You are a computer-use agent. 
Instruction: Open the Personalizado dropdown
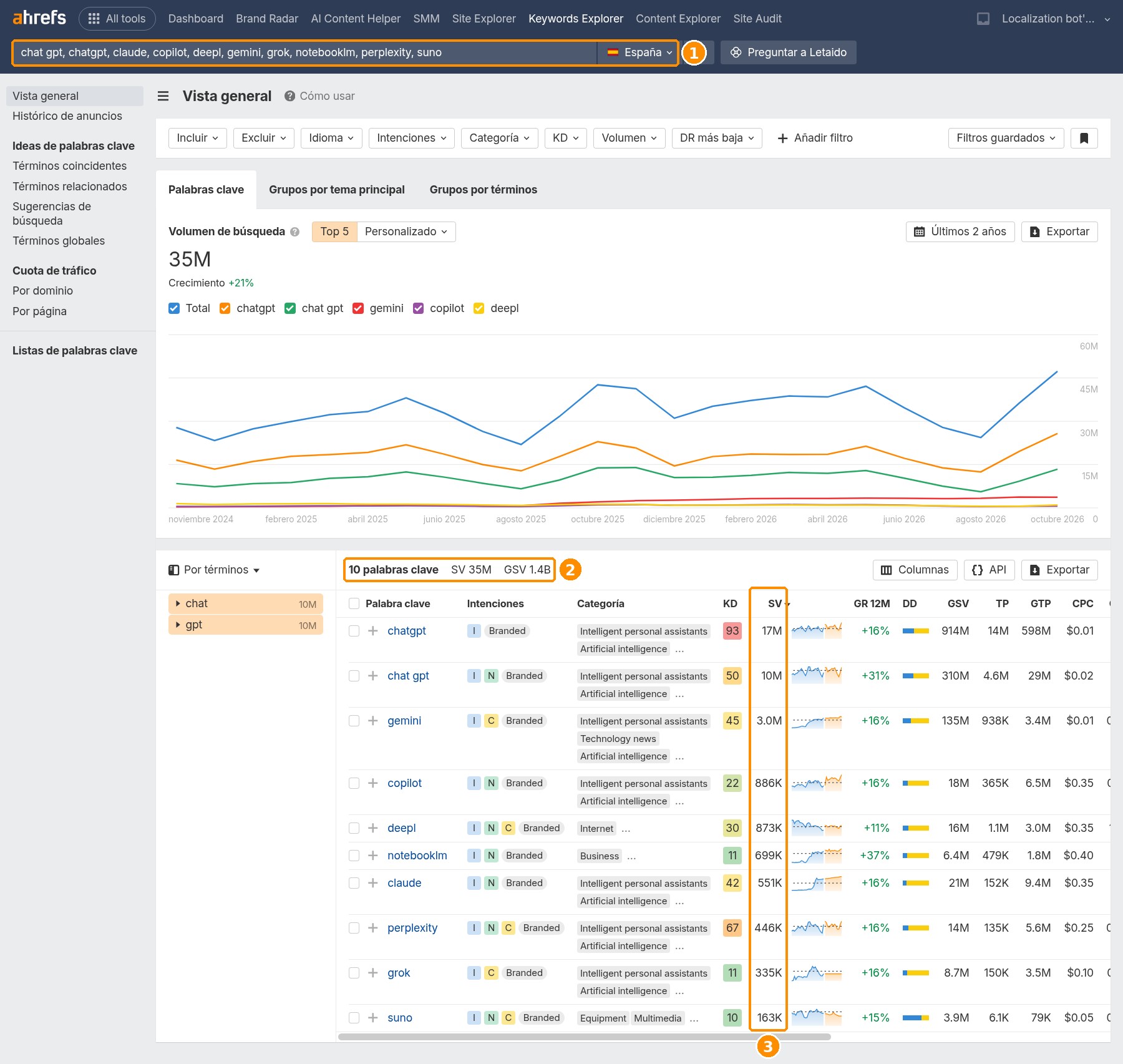point(406,232)
